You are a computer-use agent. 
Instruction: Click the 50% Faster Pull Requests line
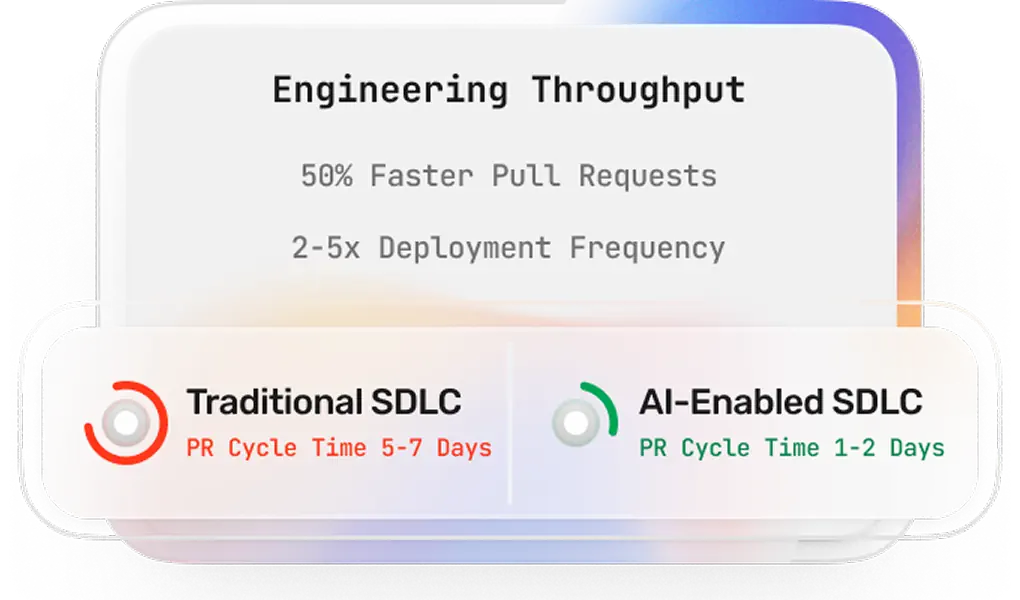tap(508, 176)
